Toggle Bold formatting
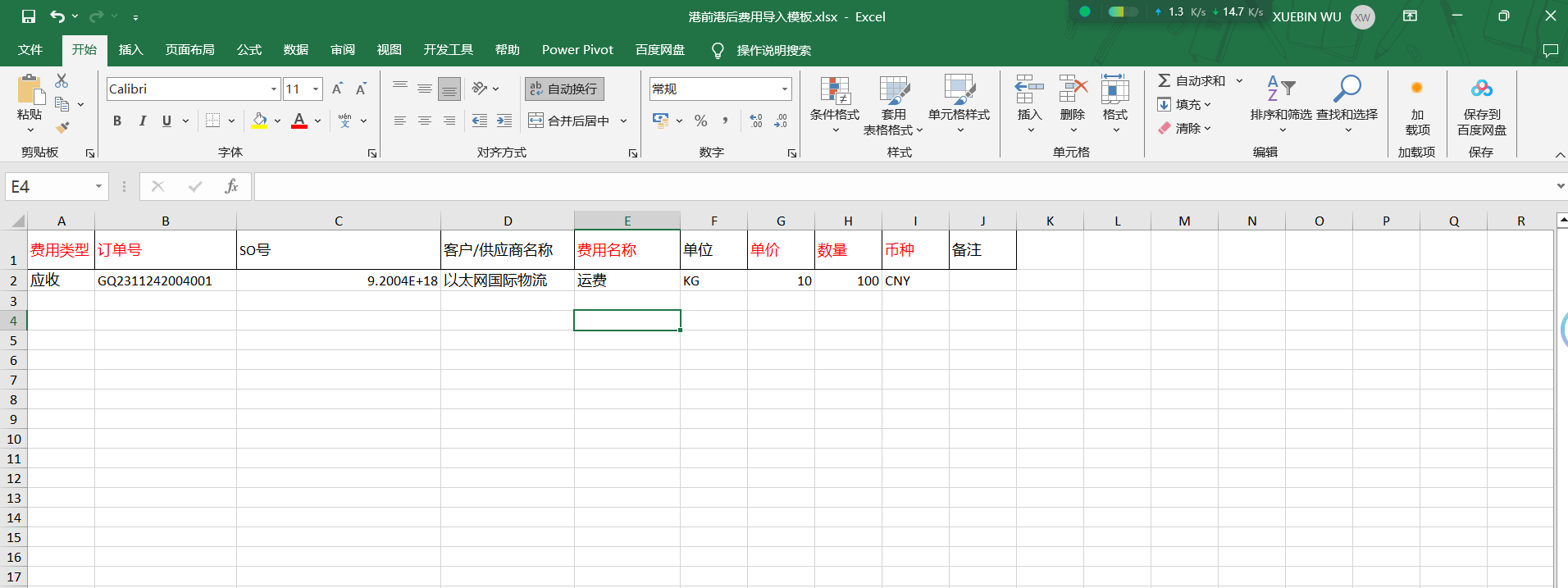This screenshot has width=1568, height=588. pyautogui.click(x=117, y=121)
